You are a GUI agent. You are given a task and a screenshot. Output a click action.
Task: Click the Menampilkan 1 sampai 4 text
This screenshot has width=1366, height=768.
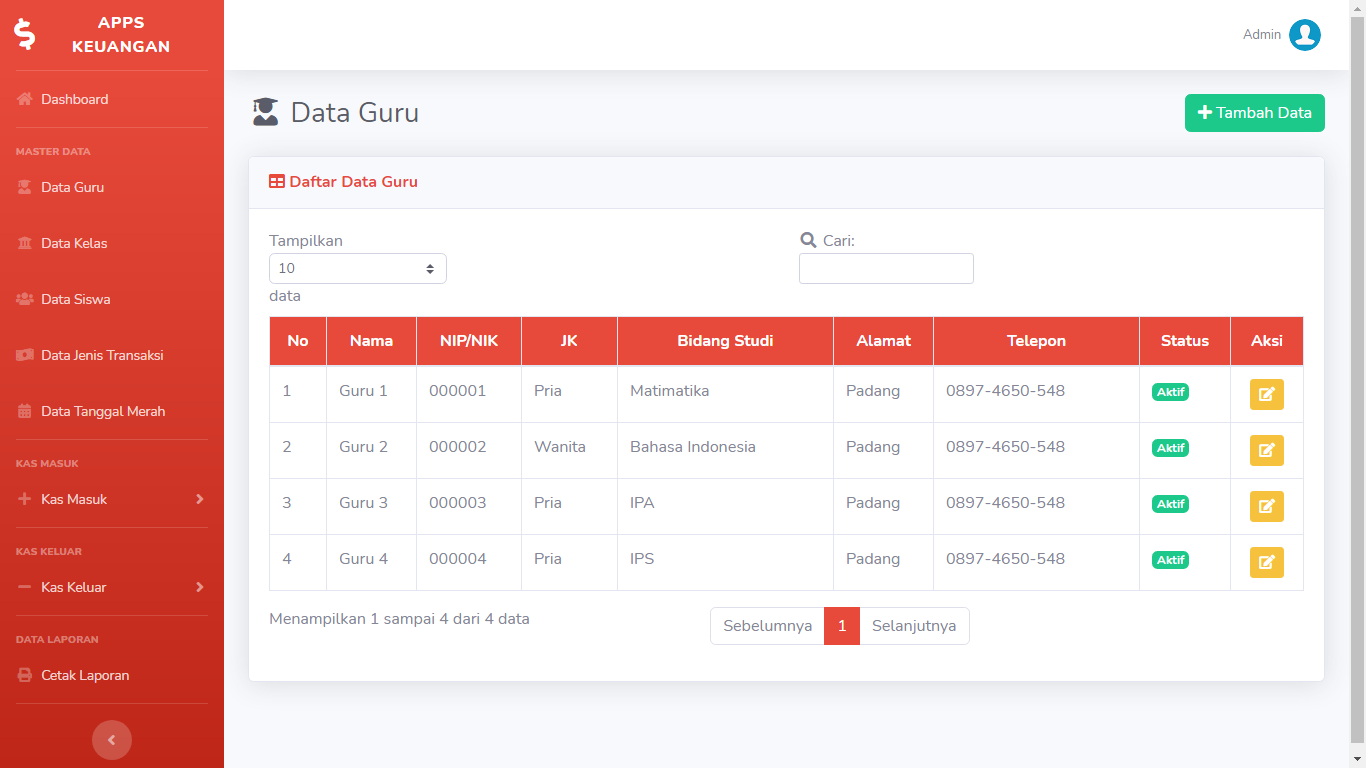399,619
